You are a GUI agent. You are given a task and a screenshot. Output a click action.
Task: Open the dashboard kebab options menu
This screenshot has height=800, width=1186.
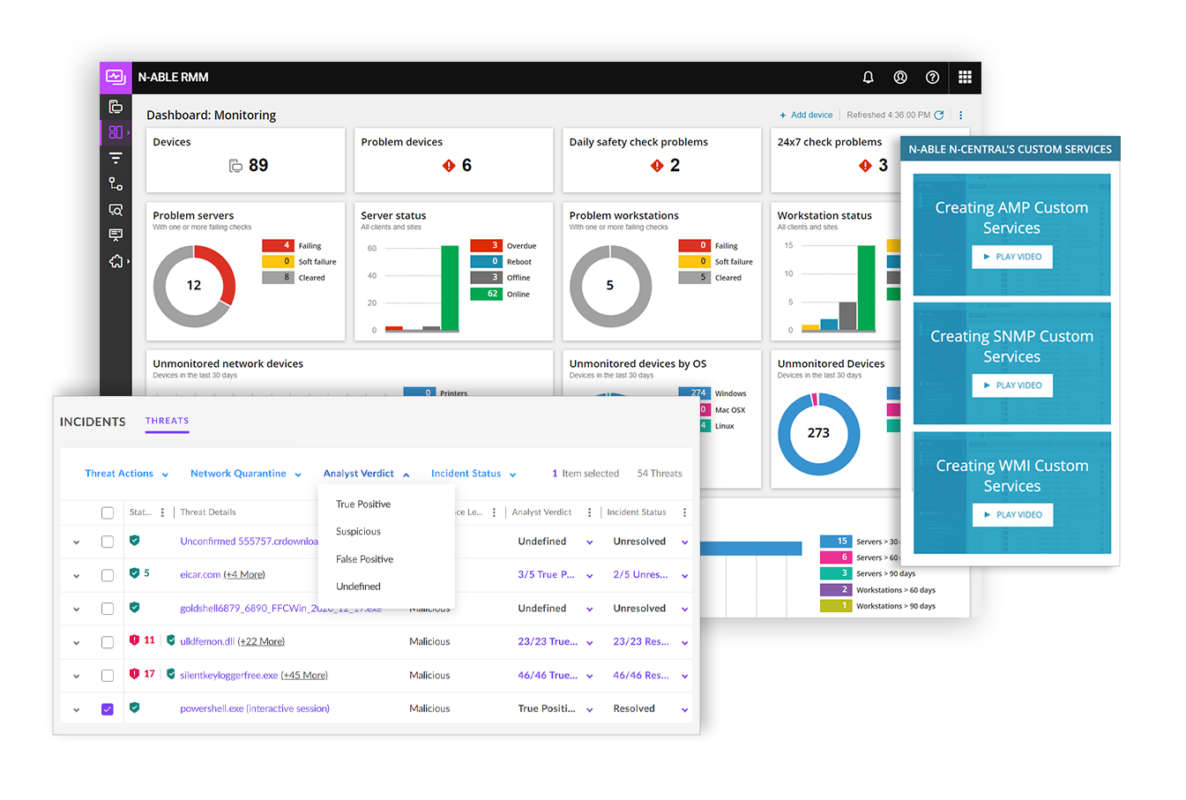(x=962, y=115)
